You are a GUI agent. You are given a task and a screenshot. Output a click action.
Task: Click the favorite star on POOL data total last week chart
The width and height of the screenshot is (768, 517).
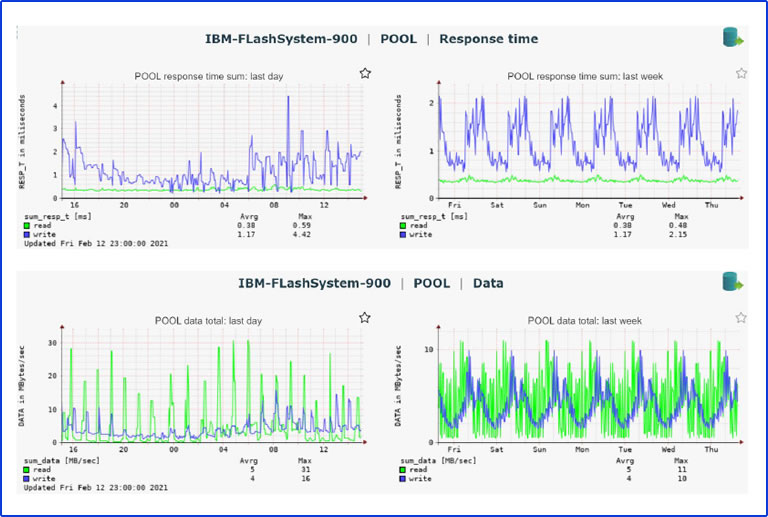point(741,318)
